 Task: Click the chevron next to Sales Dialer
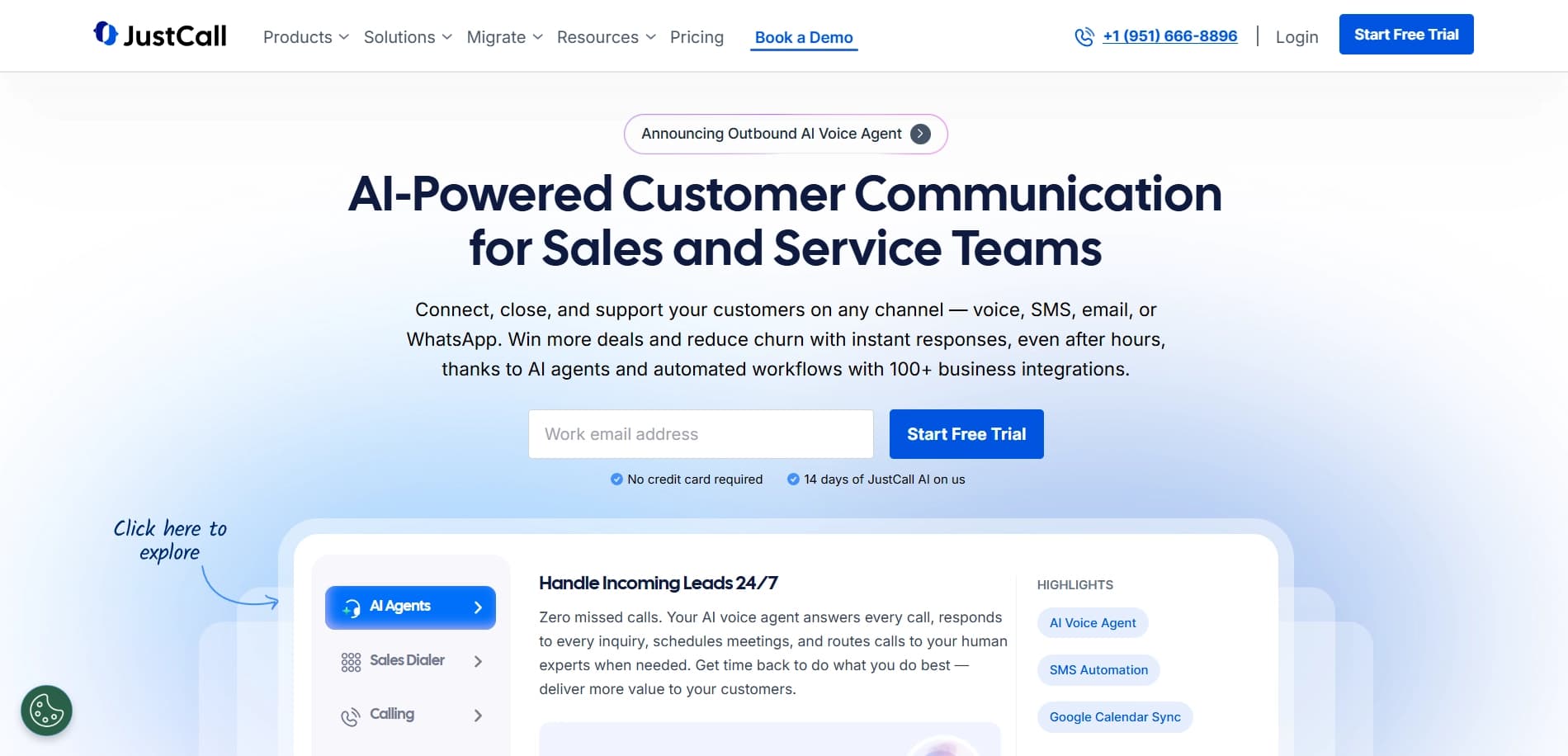(x=478, y=661)
